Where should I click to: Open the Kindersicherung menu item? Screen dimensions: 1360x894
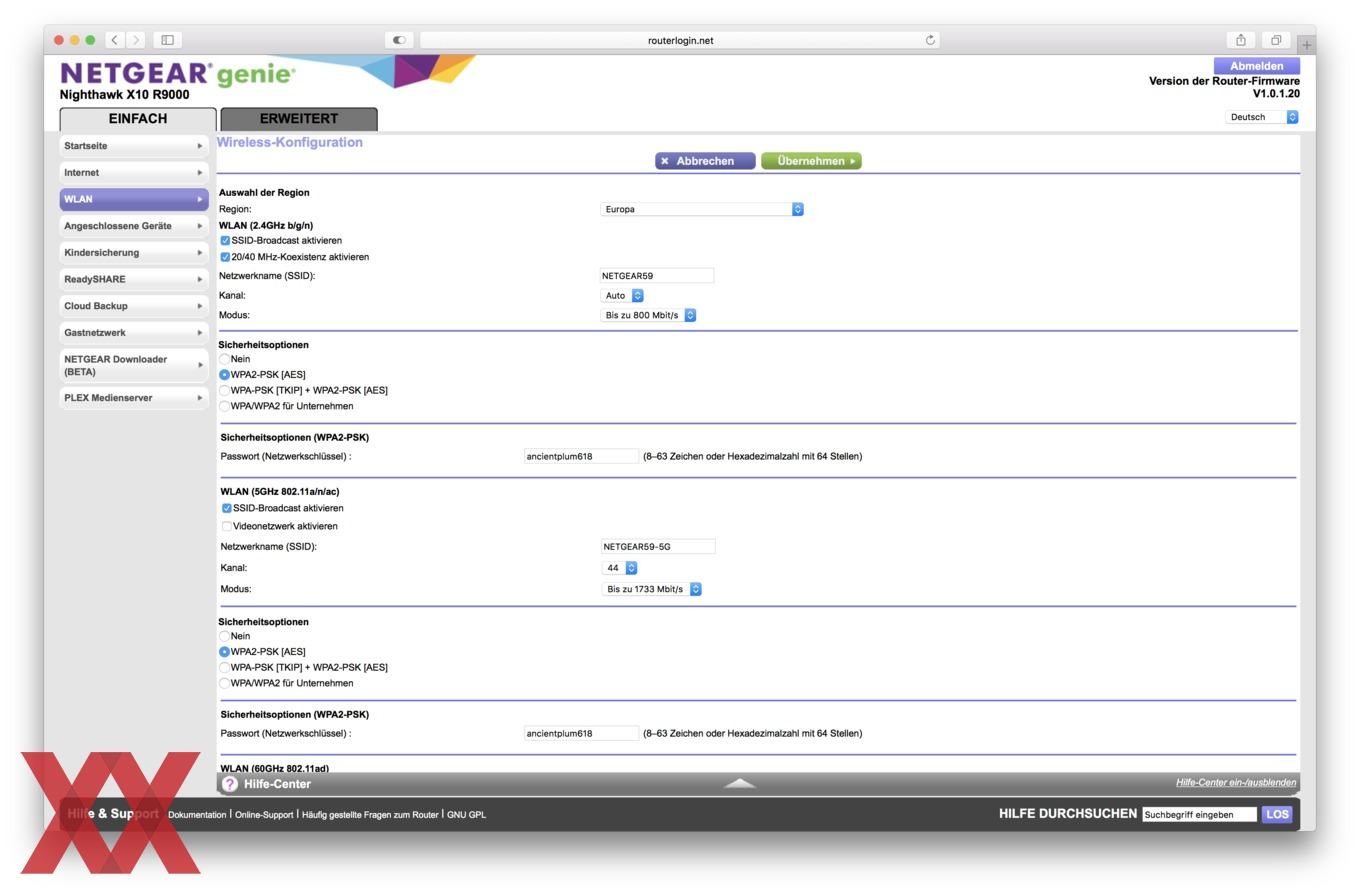134,253
